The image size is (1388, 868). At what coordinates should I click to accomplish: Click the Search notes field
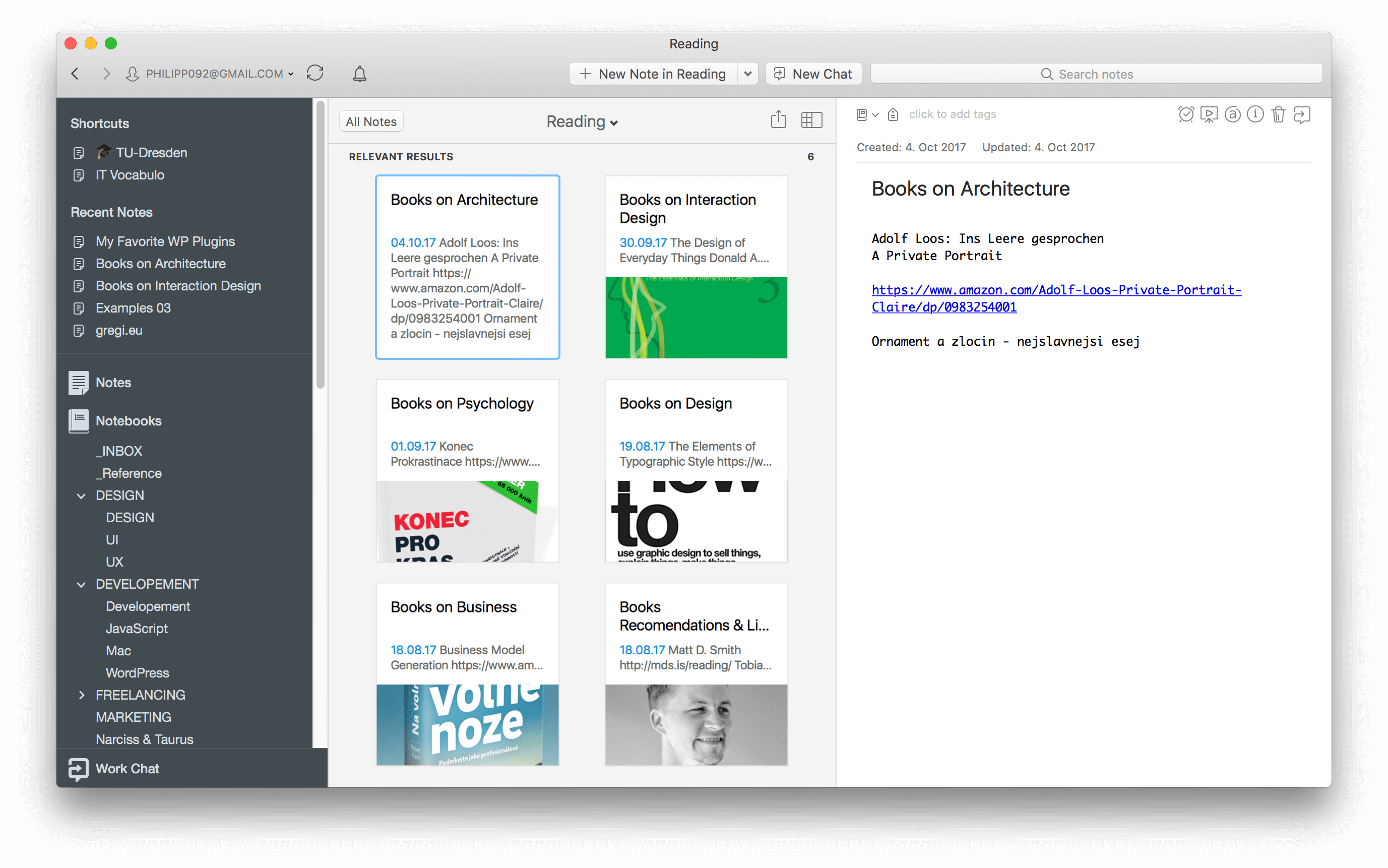[1095, 74]
